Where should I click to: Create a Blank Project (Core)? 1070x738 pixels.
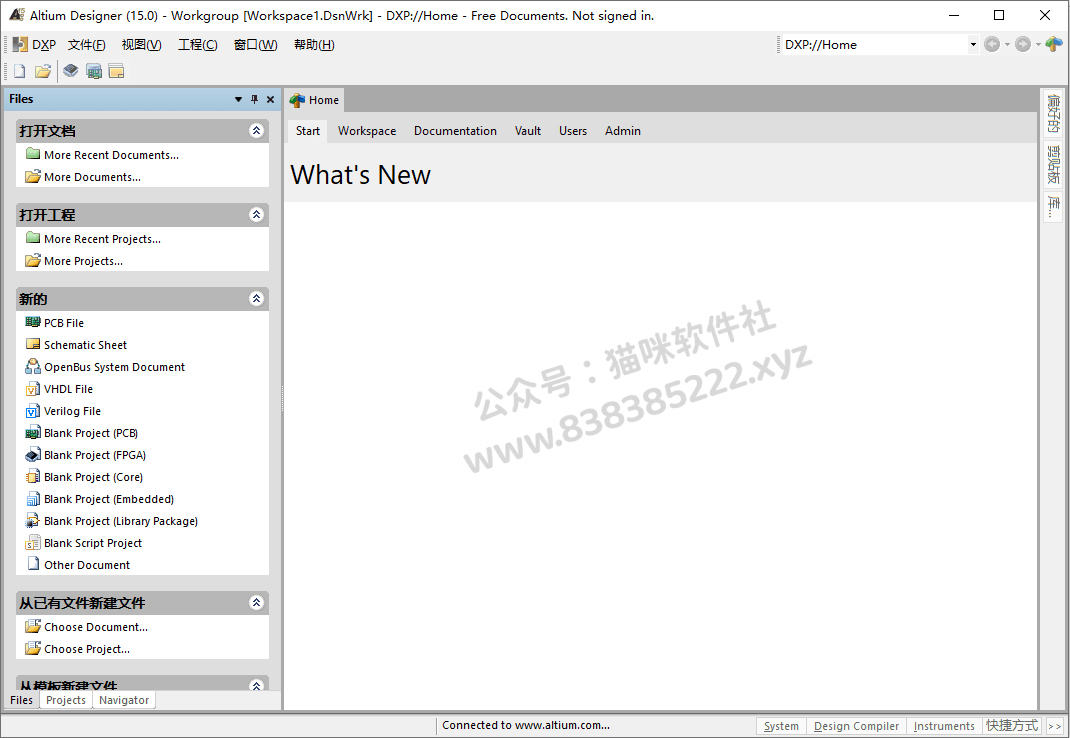point(93,477)
